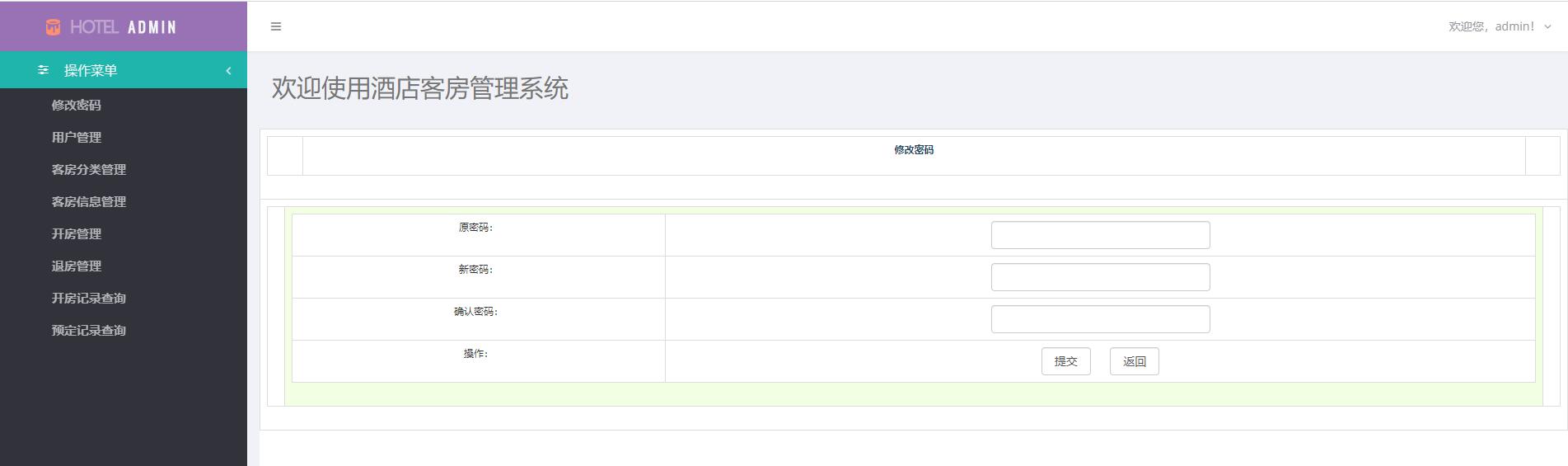Select 客房信息管理 from the sidebar

(x=88, y=201)
